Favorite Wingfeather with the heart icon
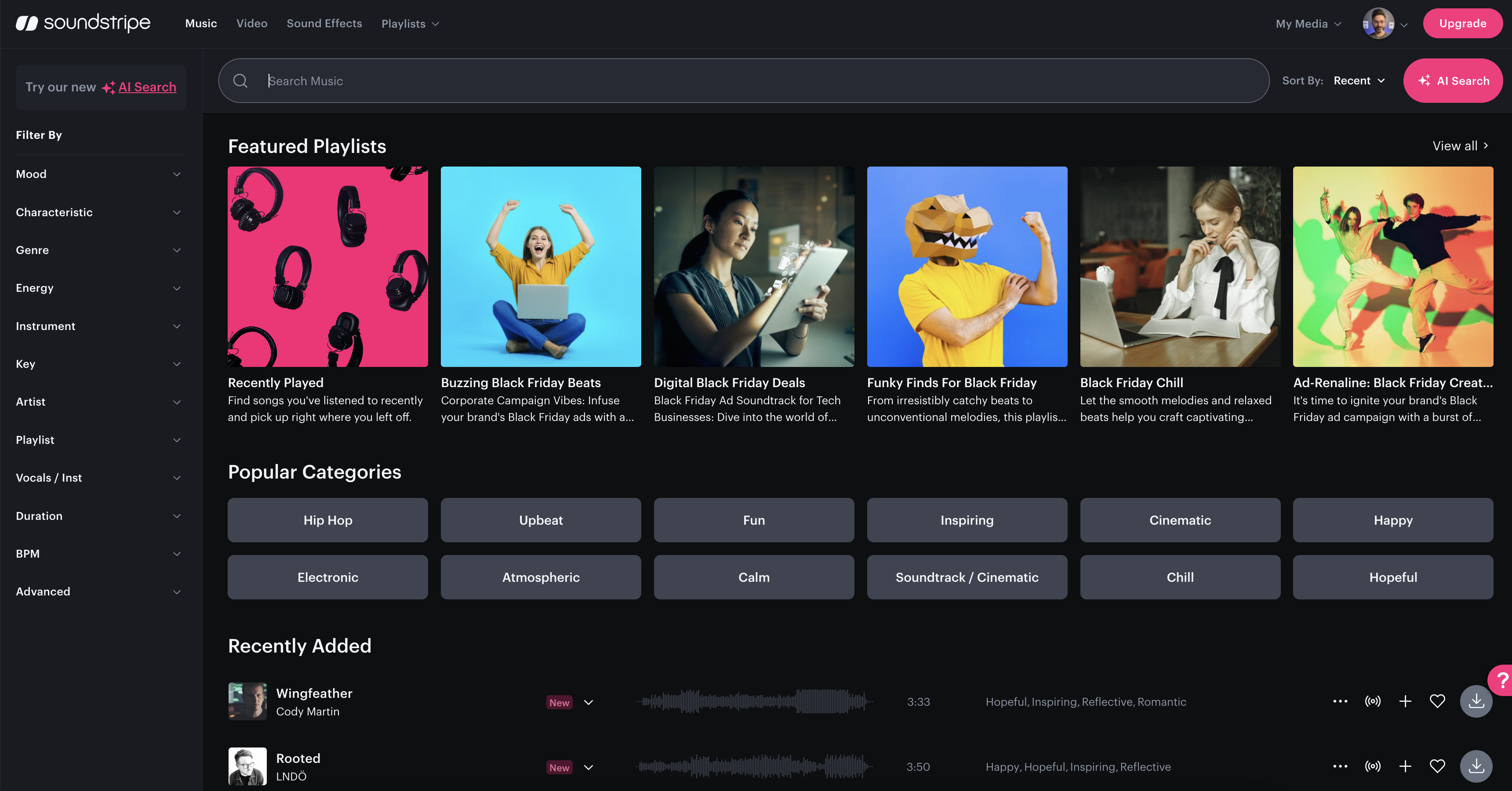1512x791 pixels. pyautogui.click(x=1437, y=701)
